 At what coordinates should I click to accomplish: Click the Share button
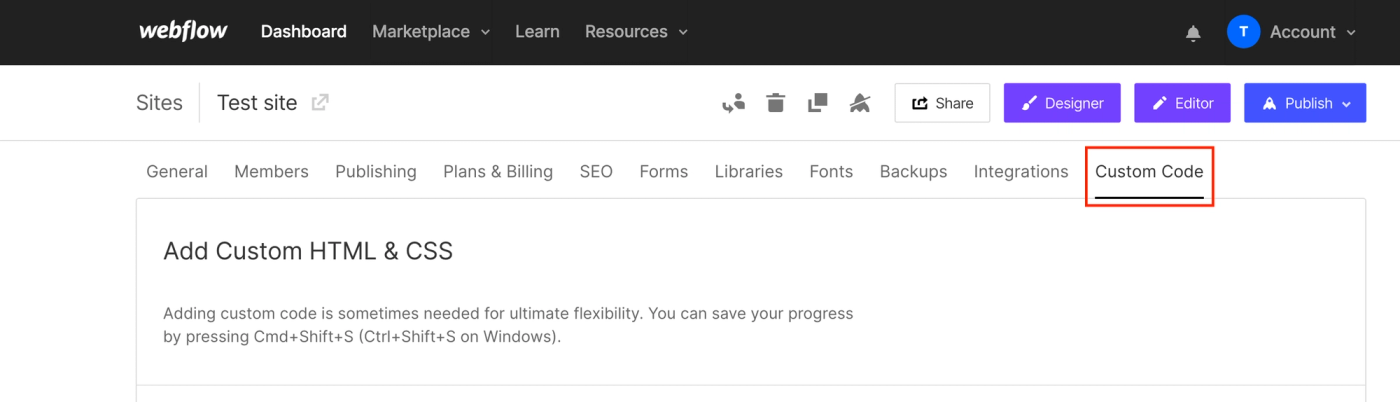[942, 103]
